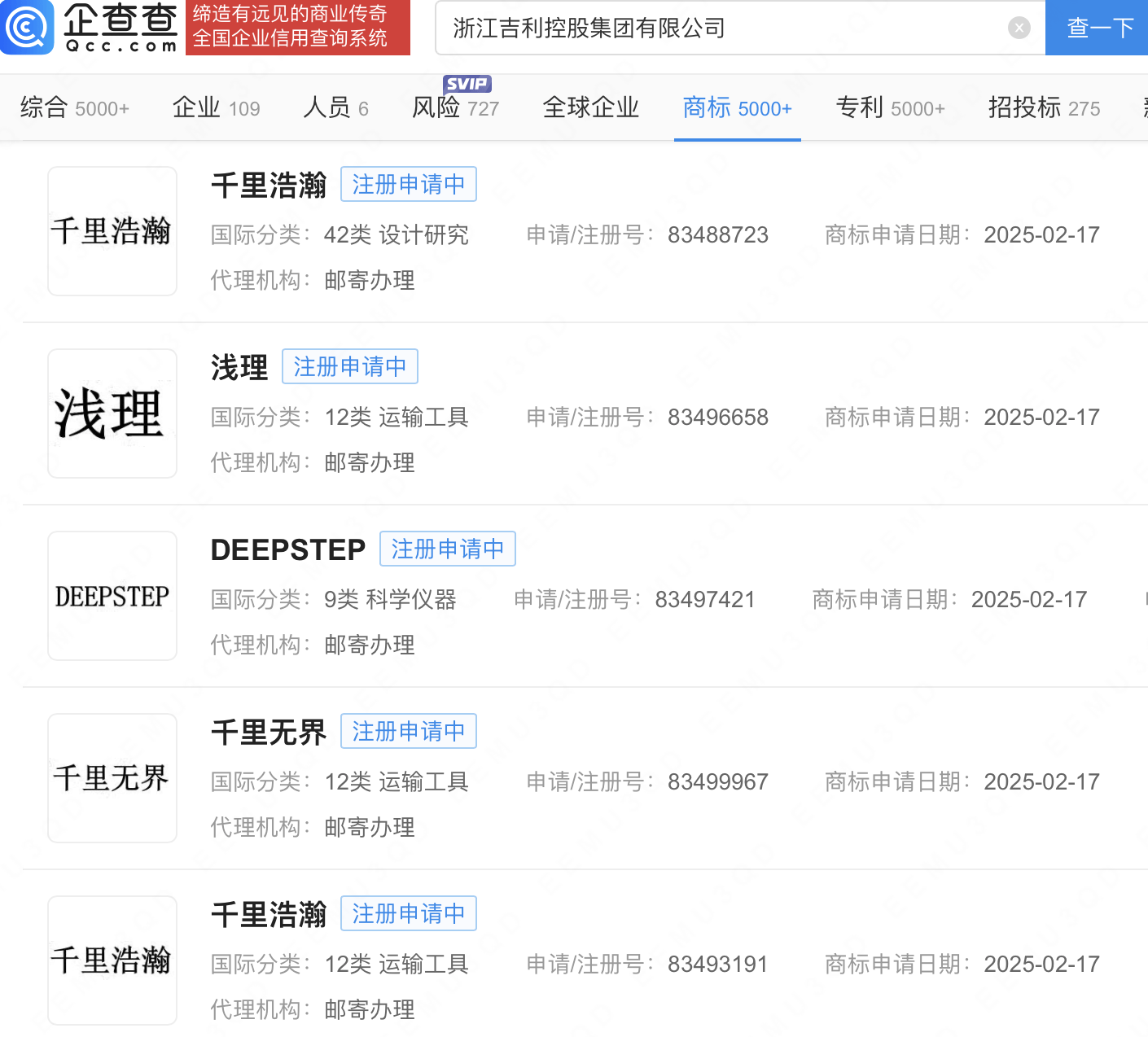Select the 商标 5000+ tab
1148x1037 pixels.
pyautogui.click(x=738, y=107)
